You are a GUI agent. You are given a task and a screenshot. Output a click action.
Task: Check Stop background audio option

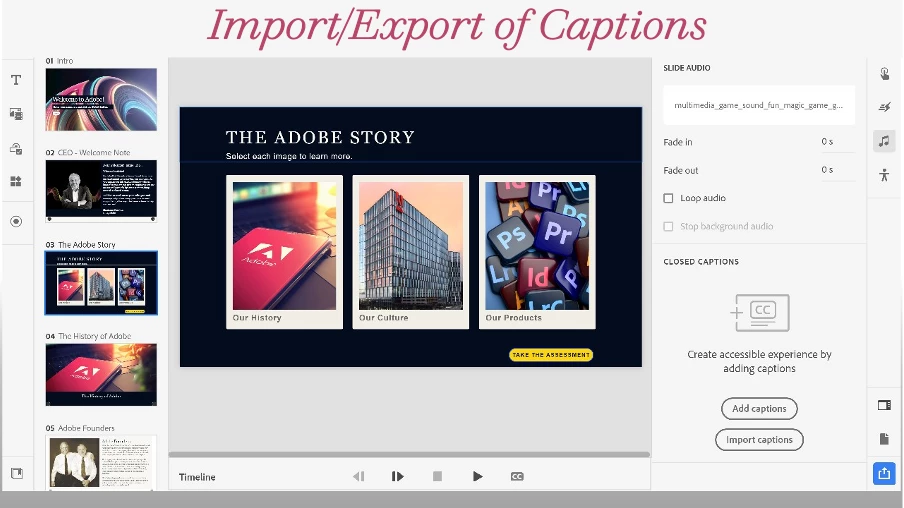click(x=668, y=227)
